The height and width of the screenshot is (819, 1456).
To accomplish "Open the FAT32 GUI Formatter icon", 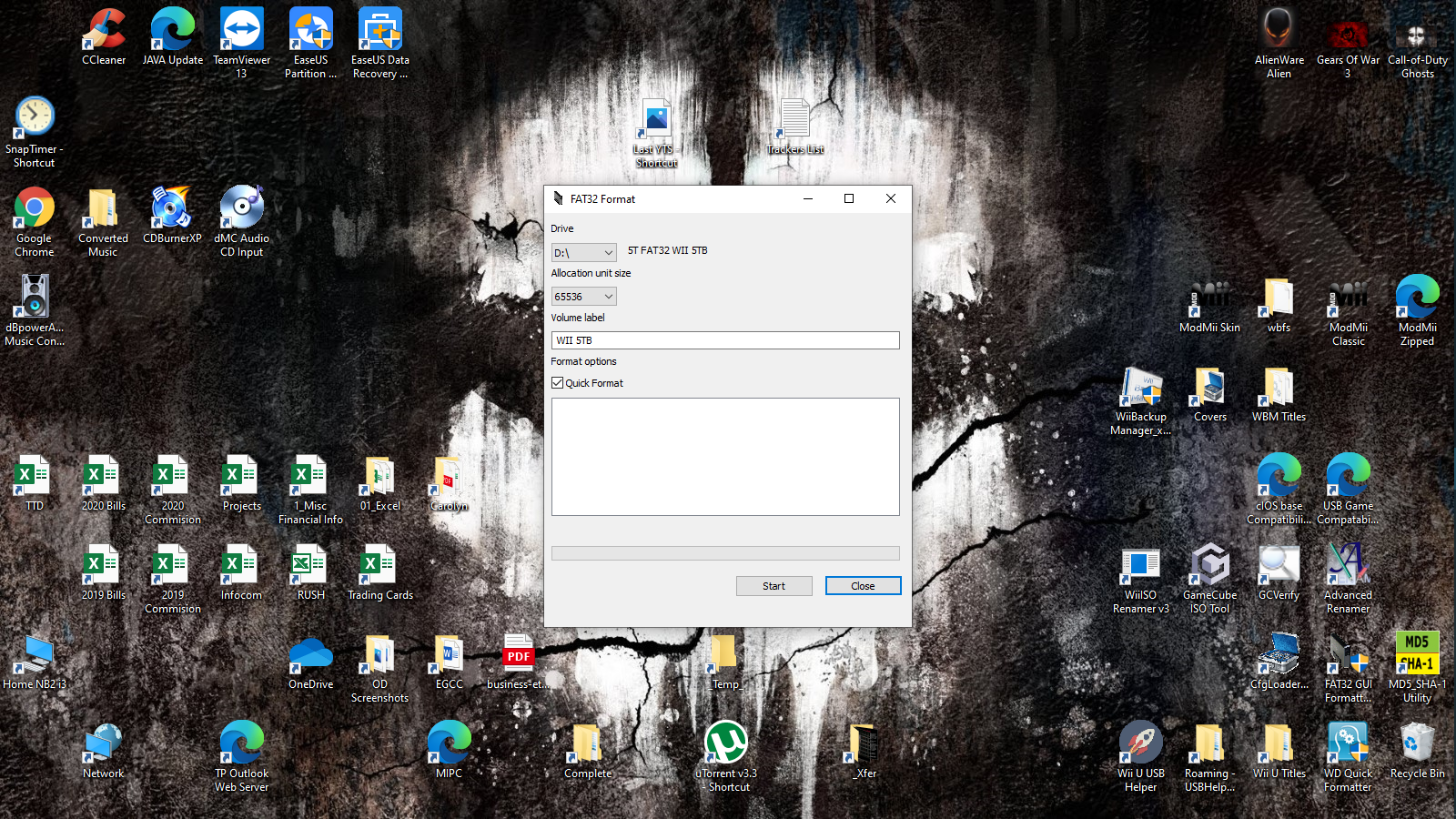I will click(1349, 653).
